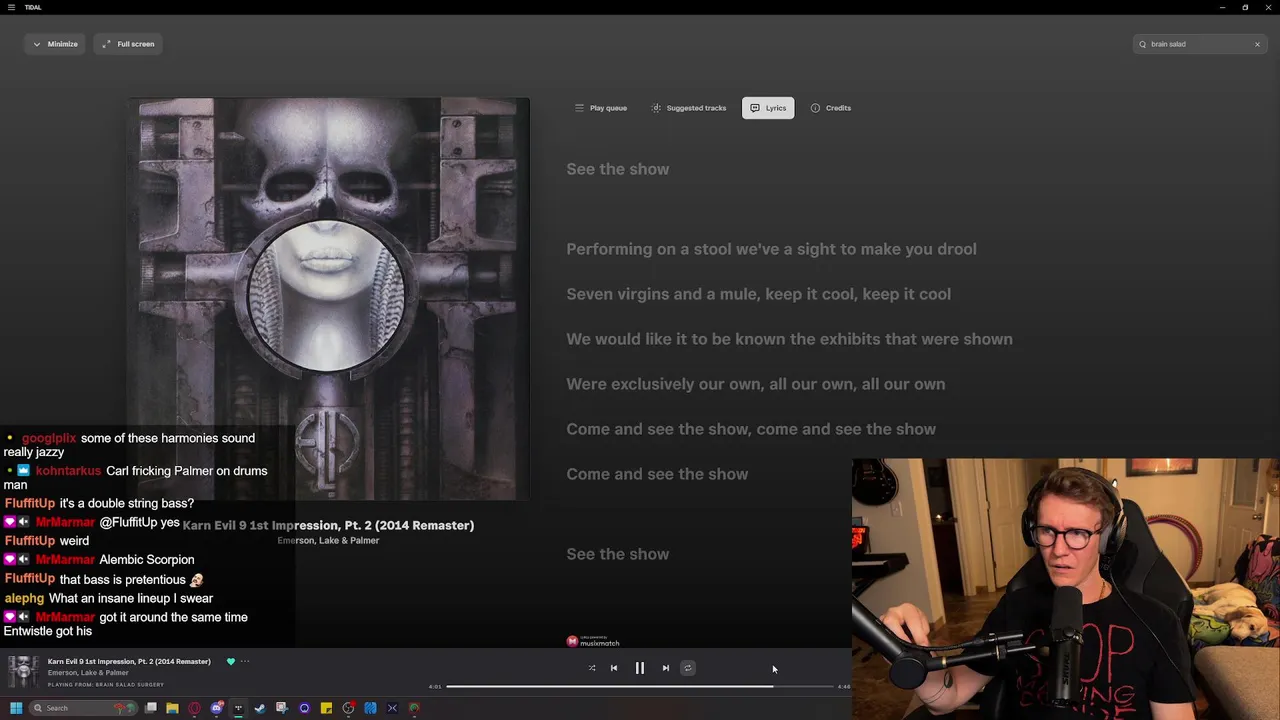Skip to the previous track
This screenshot has width=1280, height=720.
(x=614, y=668)
